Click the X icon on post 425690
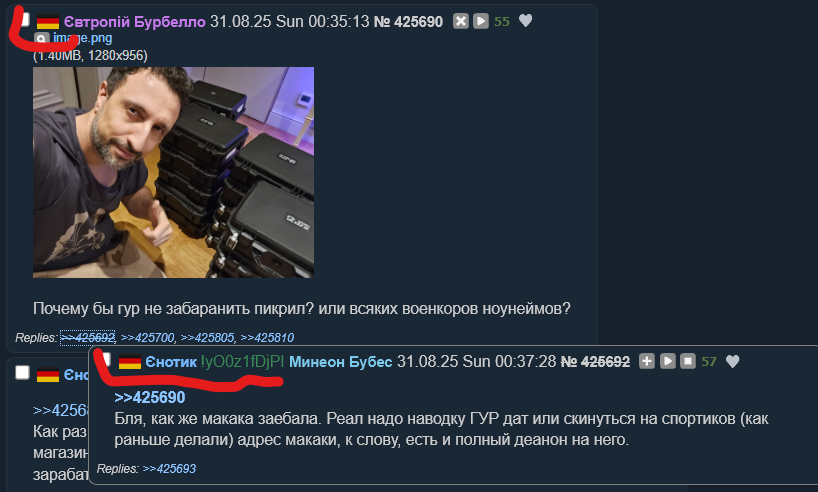The image size is (818, 492). [461, 21]
